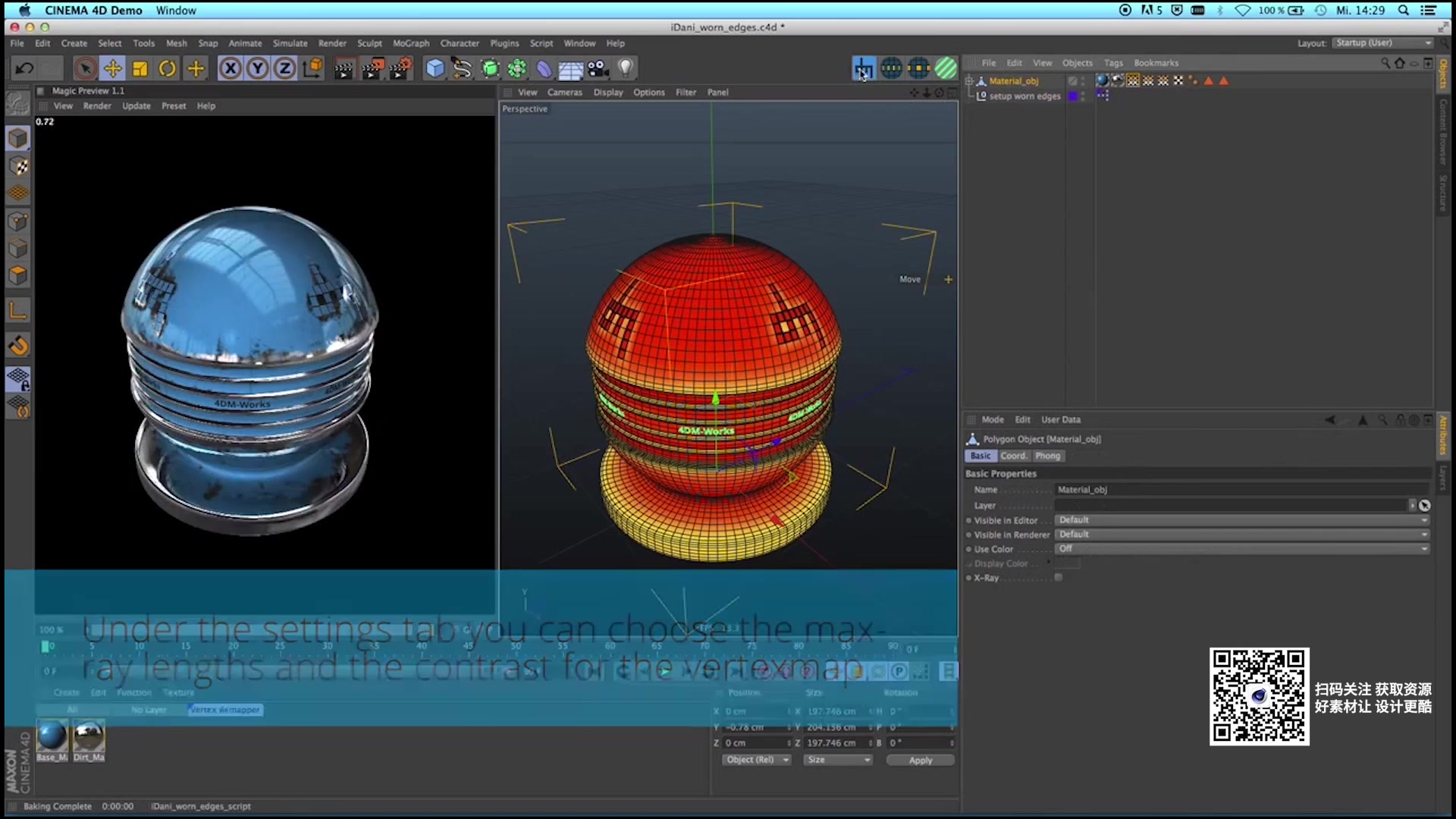The image size is (1456, 819).
Task: Add a camera object
Action: pos(598,69)
